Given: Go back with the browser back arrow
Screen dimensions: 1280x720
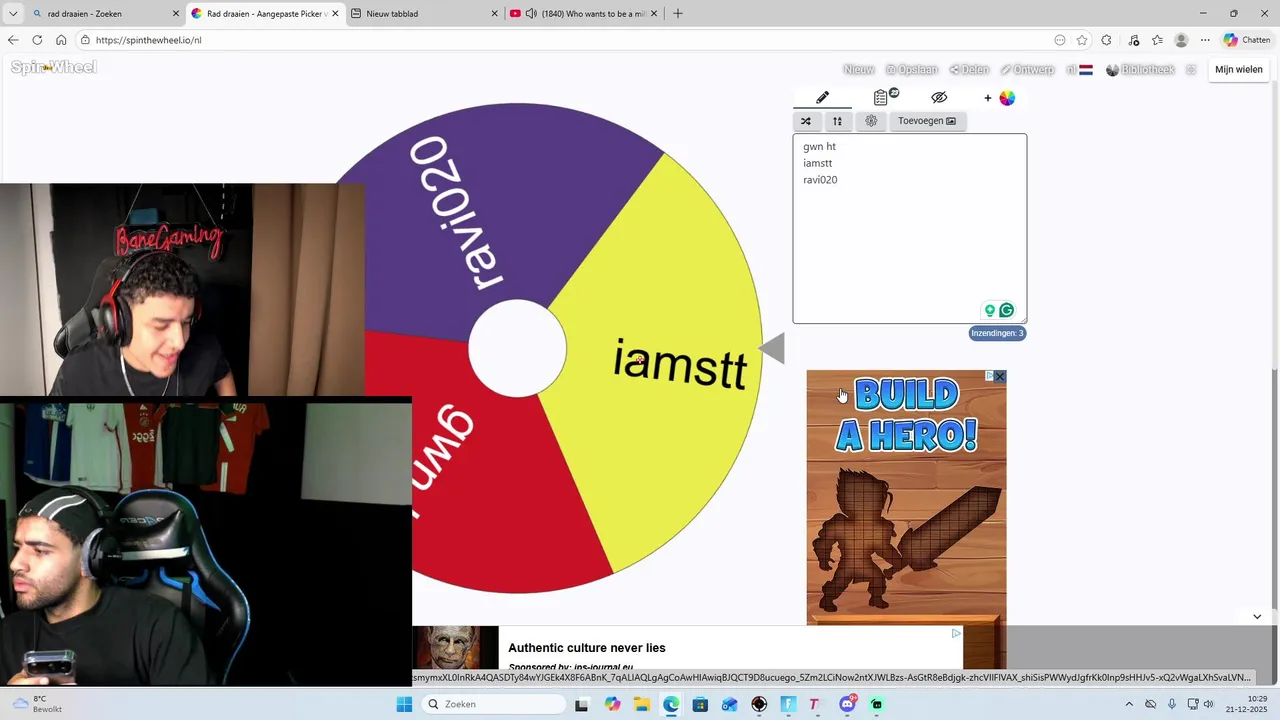Looking at the screenshot, I should coord(13,40).
